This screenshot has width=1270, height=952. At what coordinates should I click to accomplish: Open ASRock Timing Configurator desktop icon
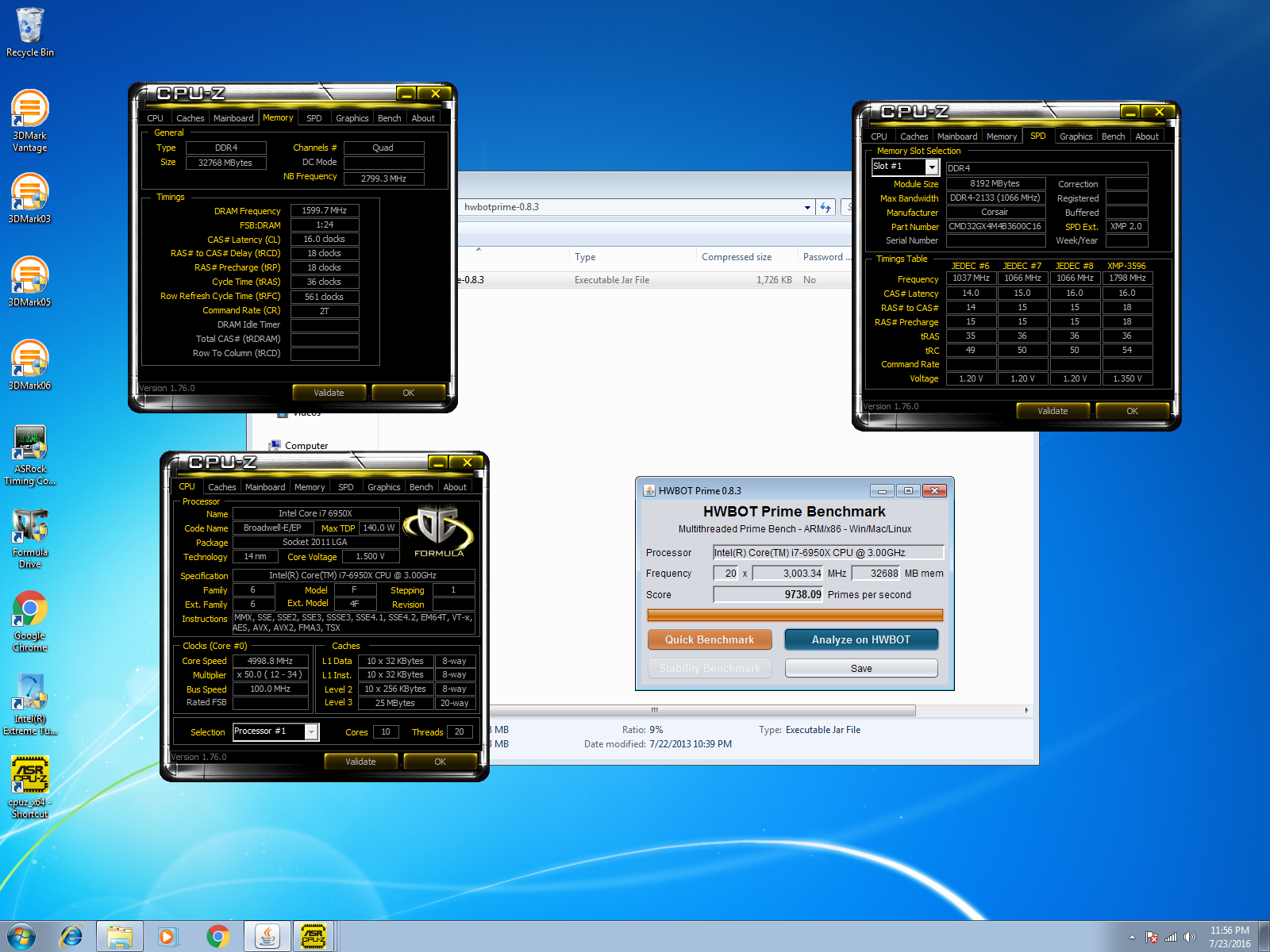pos(30,455)
